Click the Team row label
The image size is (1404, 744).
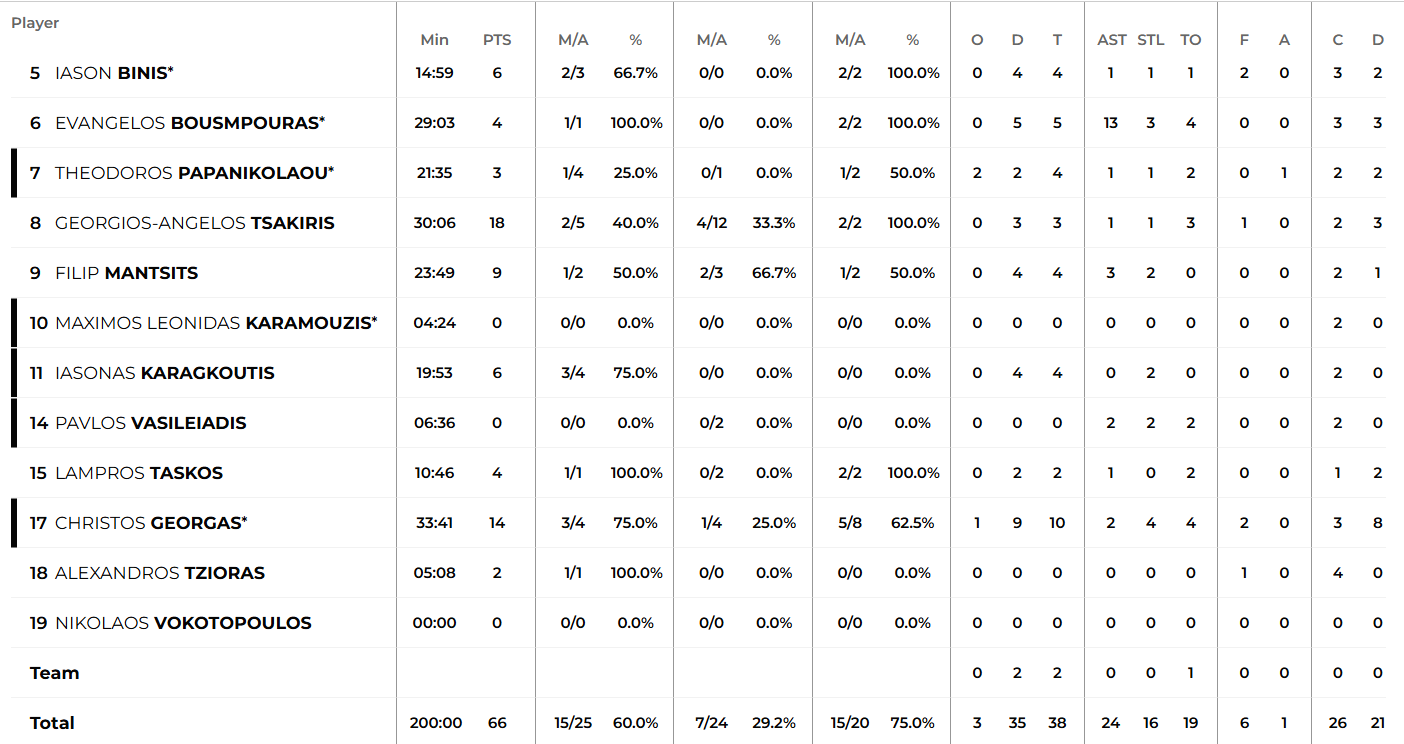click(55, 673)
